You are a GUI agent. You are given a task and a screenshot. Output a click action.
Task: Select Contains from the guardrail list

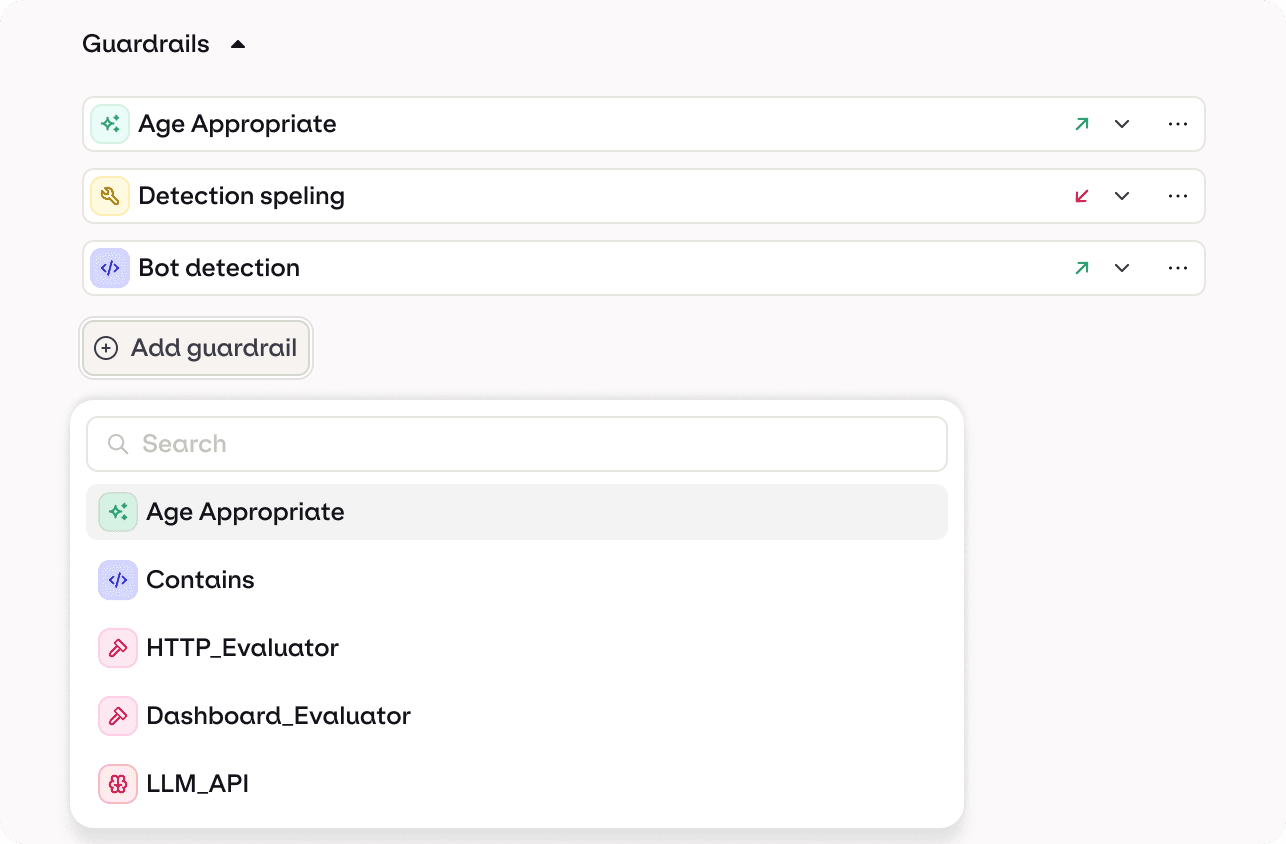pos(200,580)
